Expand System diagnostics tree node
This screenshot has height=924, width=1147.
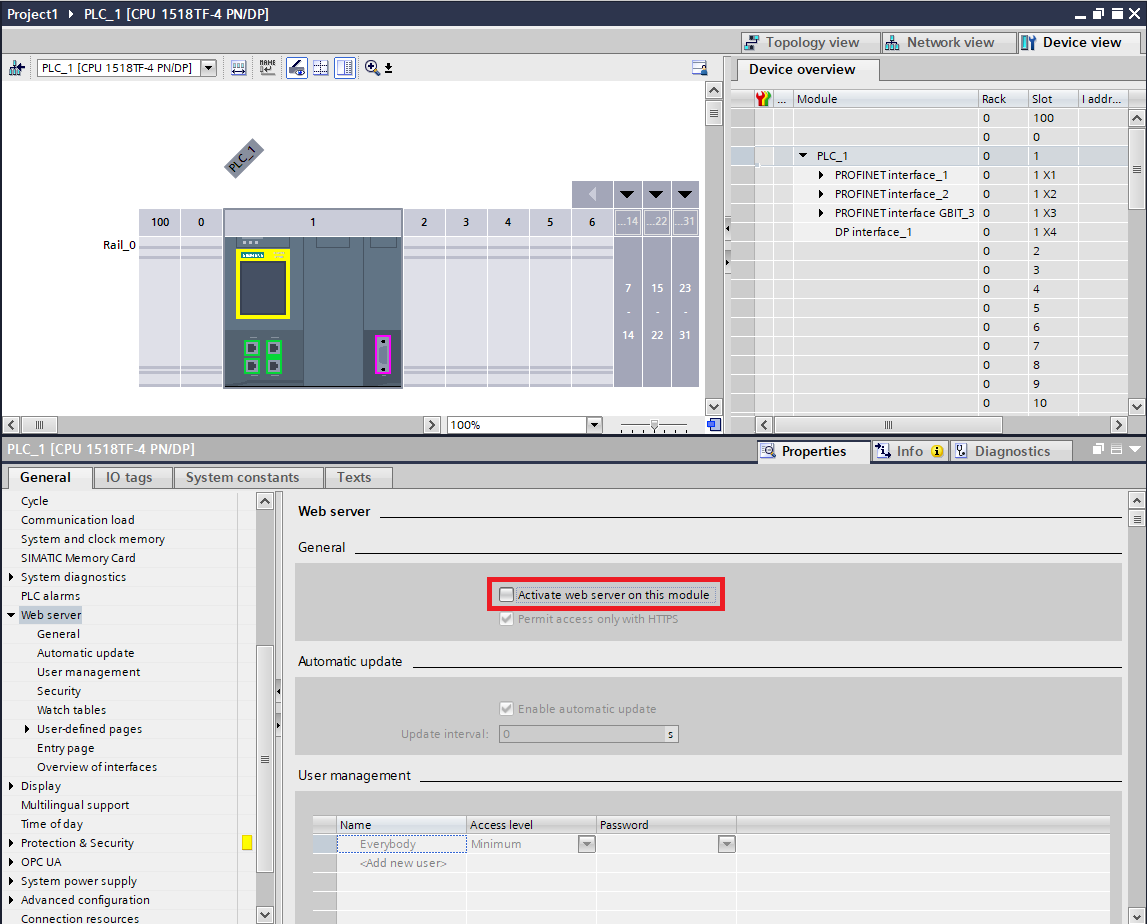(11, 577)
